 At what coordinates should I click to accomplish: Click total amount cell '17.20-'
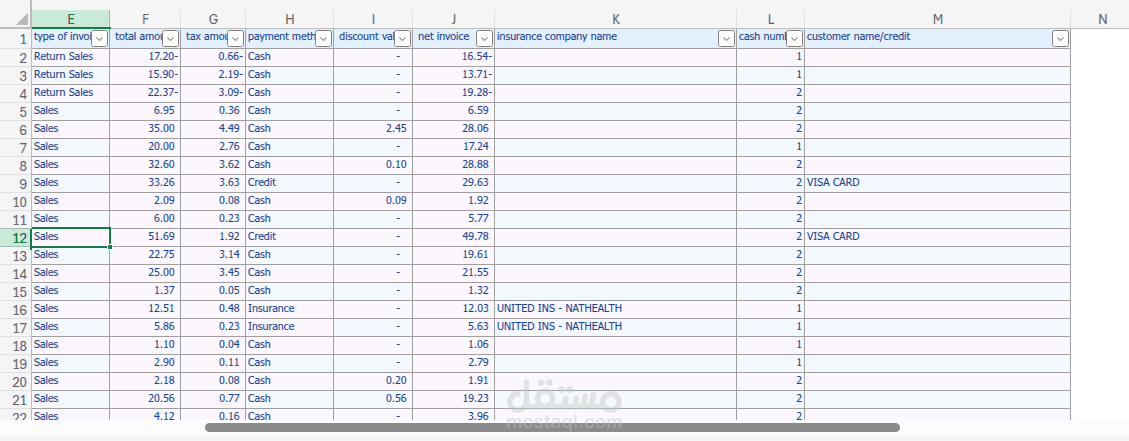click(x=145, y=56)
